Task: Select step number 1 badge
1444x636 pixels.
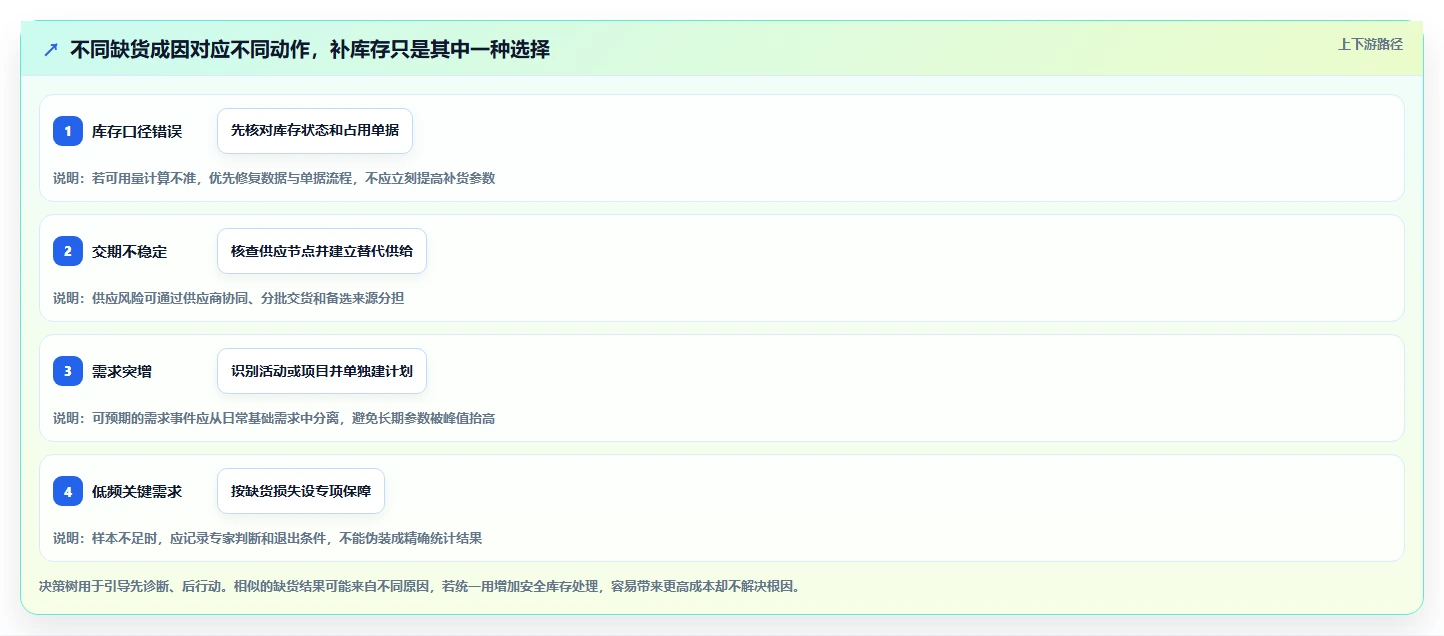Action: (68, 131)
